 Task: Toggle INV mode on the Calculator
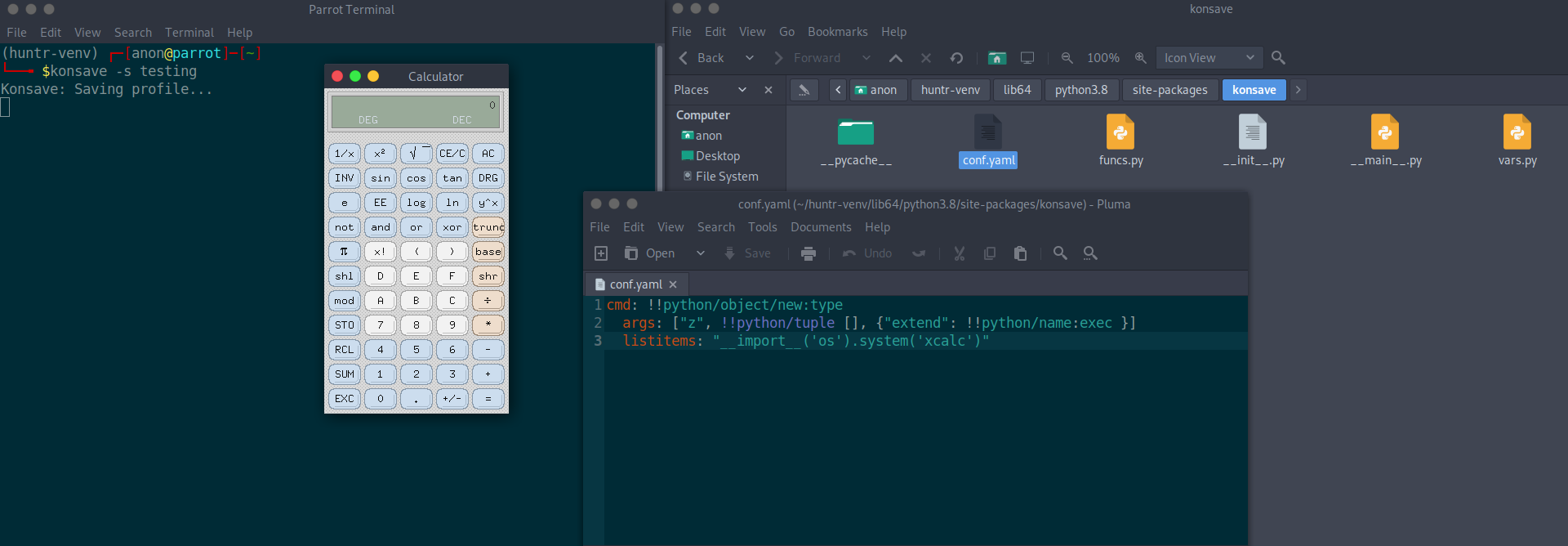click(345, 178)
